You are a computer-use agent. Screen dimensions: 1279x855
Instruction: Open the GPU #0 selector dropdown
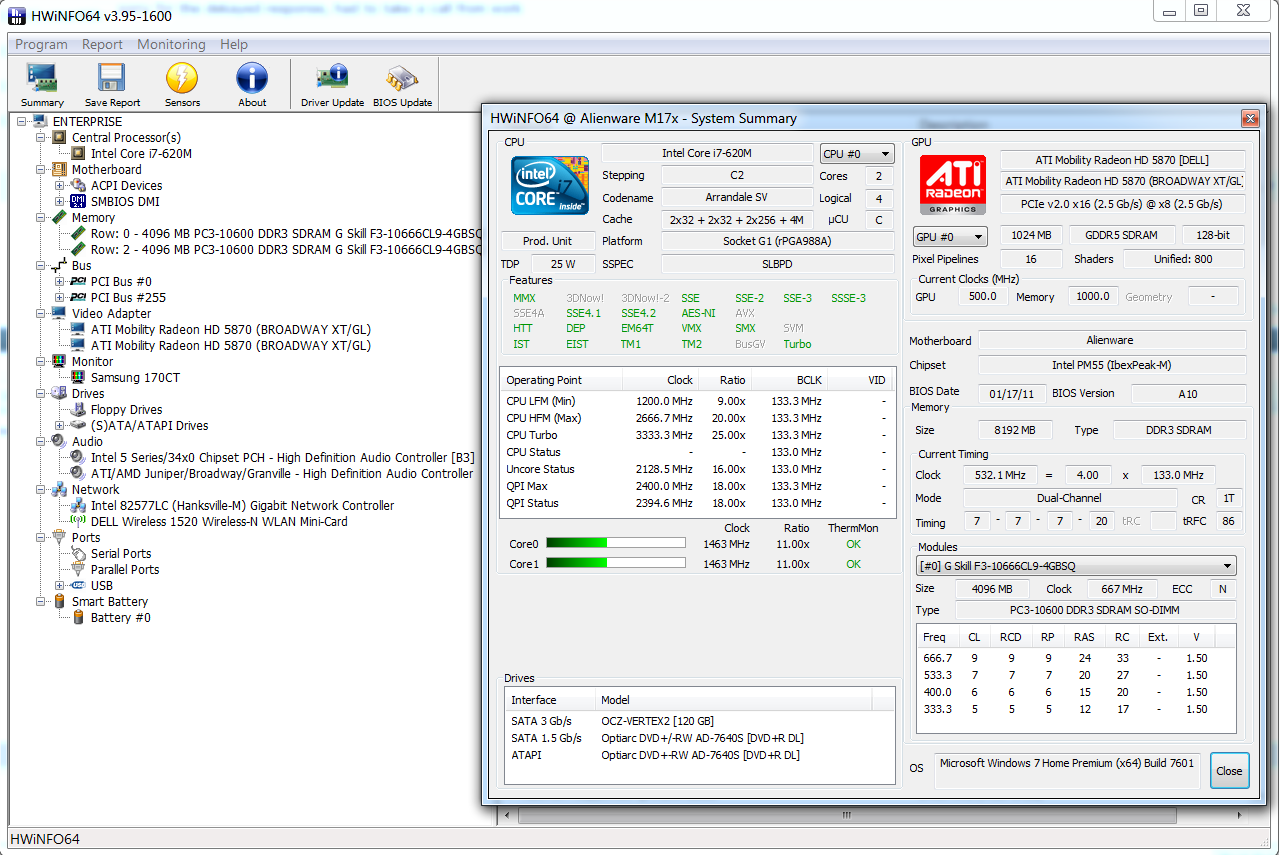coord(950,237)
